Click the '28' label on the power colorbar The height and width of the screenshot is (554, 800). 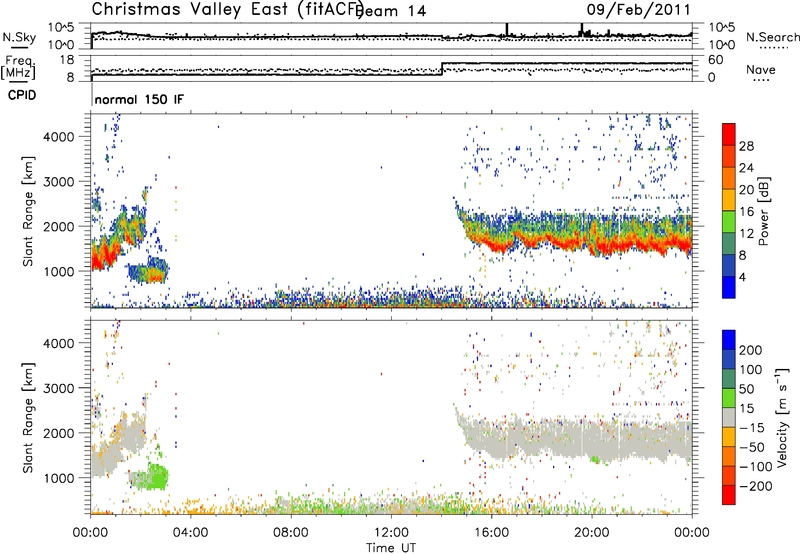click(x=746, y=146)
